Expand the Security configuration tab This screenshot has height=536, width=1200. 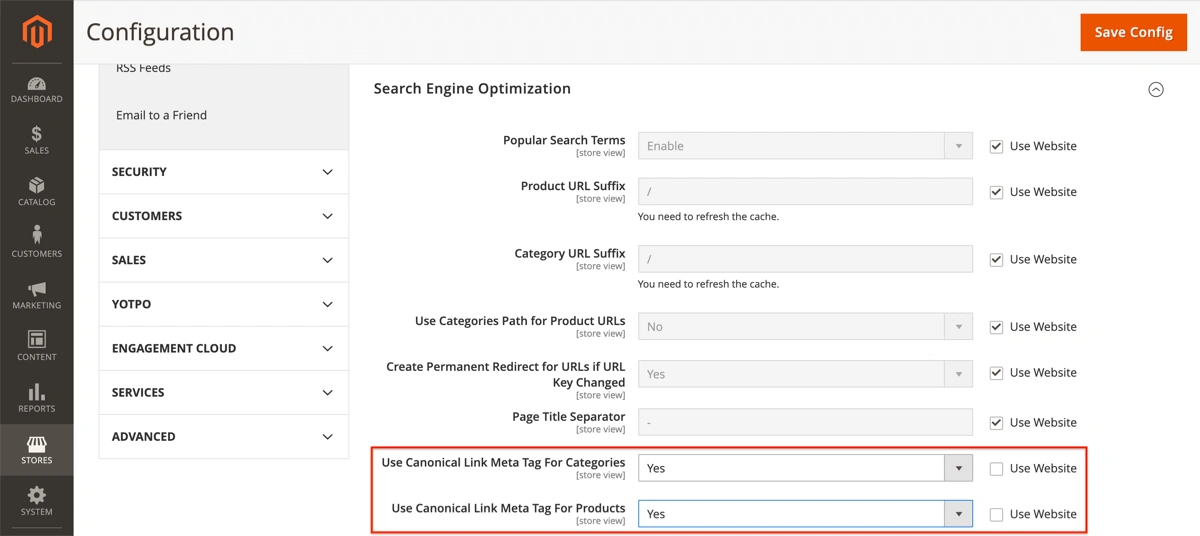point(223,172)
